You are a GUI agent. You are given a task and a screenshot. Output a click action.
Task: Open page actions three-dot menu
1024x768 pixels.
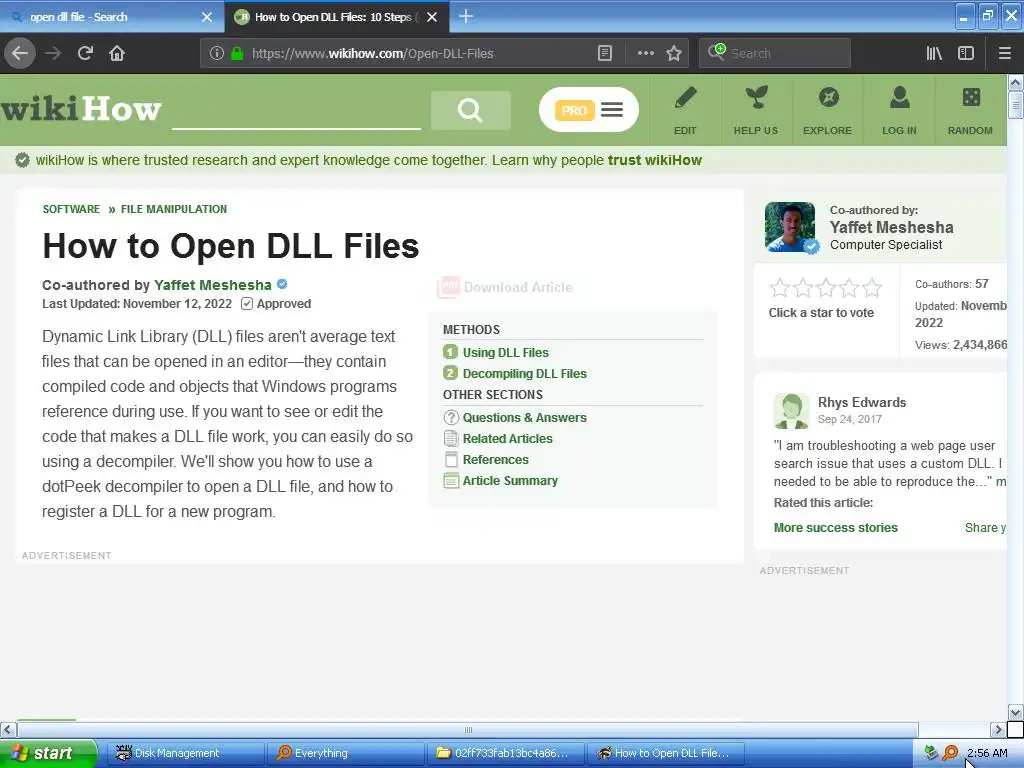click(x=645, y=54)
